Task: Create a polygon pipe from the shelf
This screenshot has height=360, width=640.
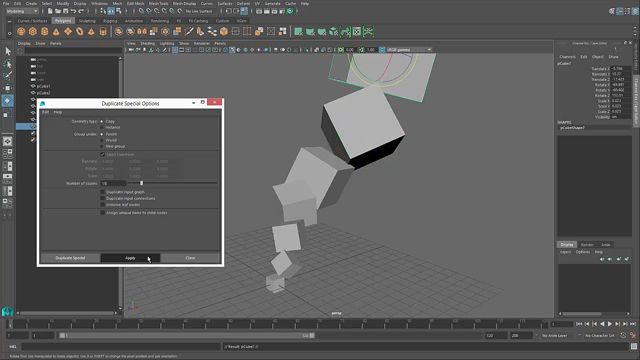Action: [x=103, y=31]
